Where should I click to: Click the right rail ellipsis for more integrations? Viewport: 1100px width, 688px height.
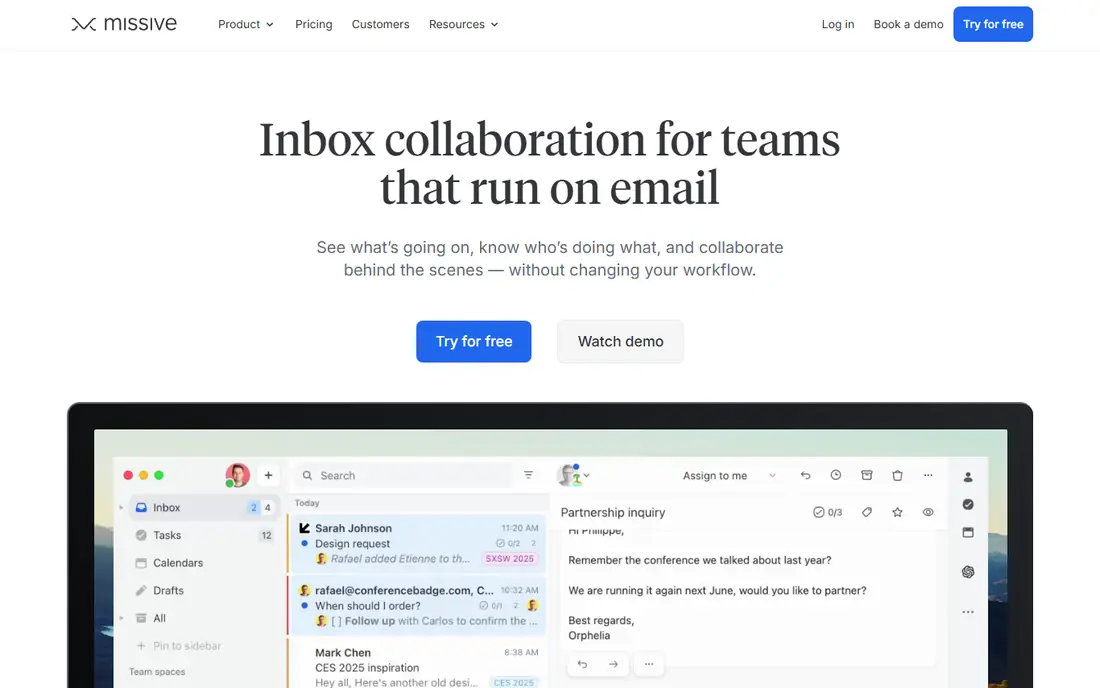coord(968,612)
